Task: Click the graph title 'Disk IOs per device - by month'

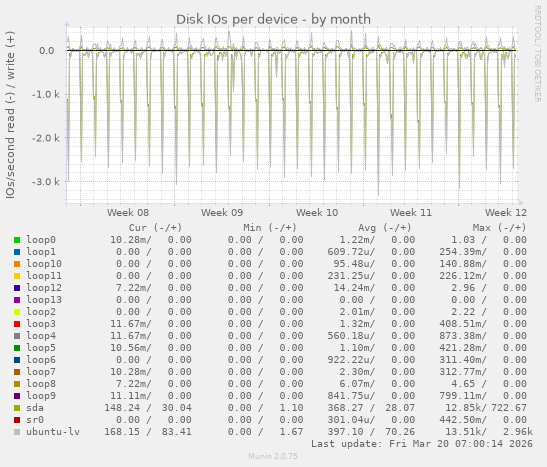Action: click(x=273, y=20)
